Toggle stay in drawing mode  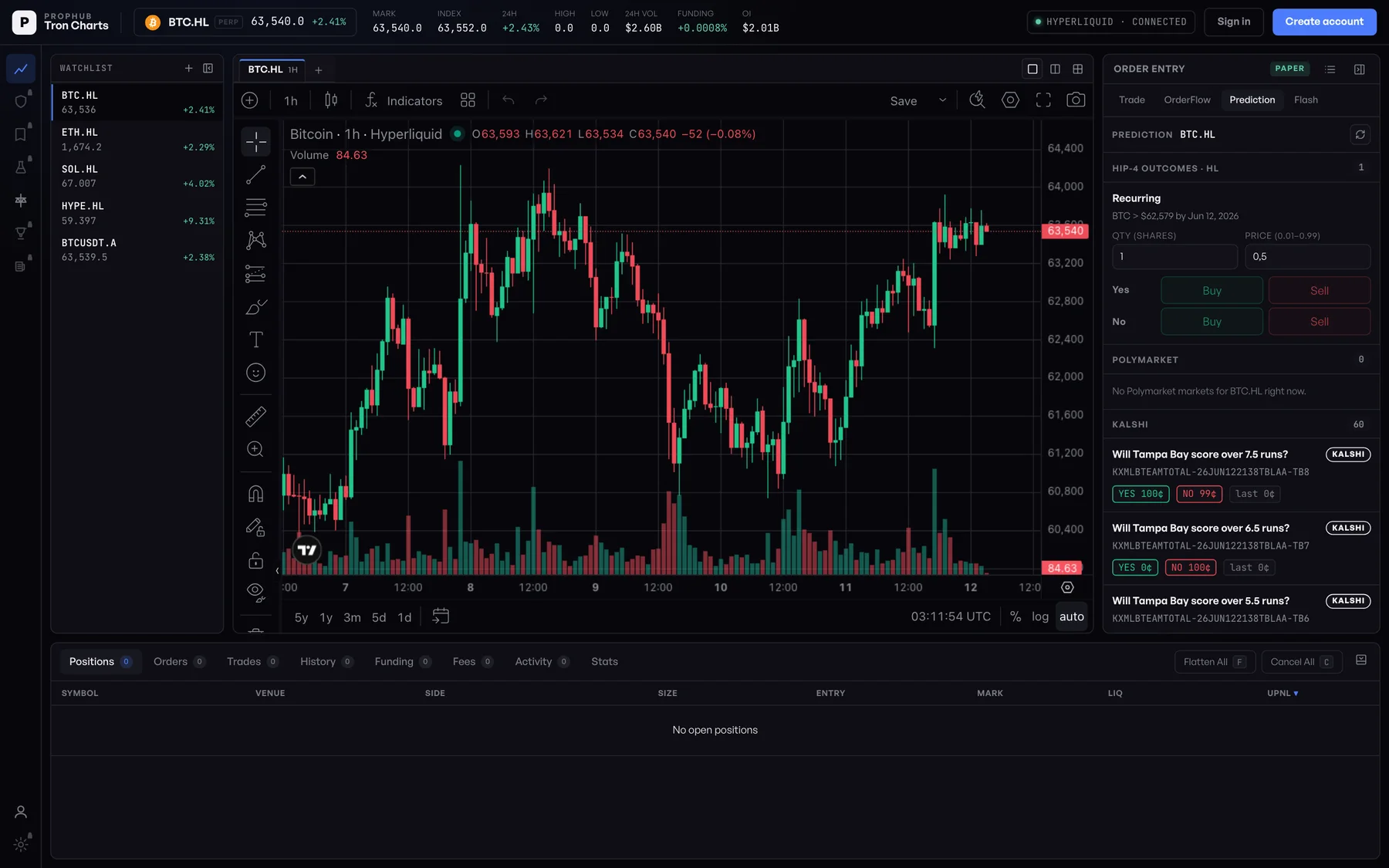(255, 527)
